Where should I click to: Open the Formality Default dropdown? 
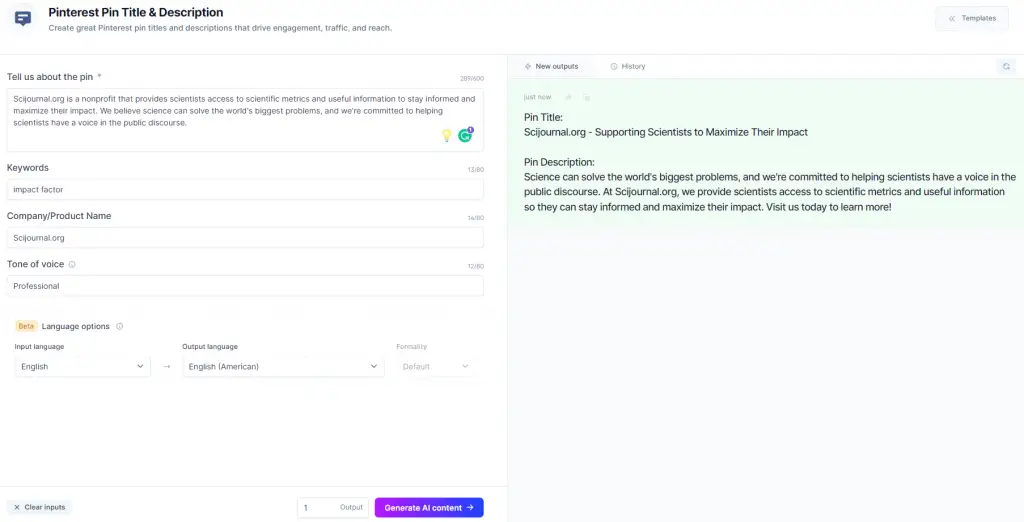436,367
